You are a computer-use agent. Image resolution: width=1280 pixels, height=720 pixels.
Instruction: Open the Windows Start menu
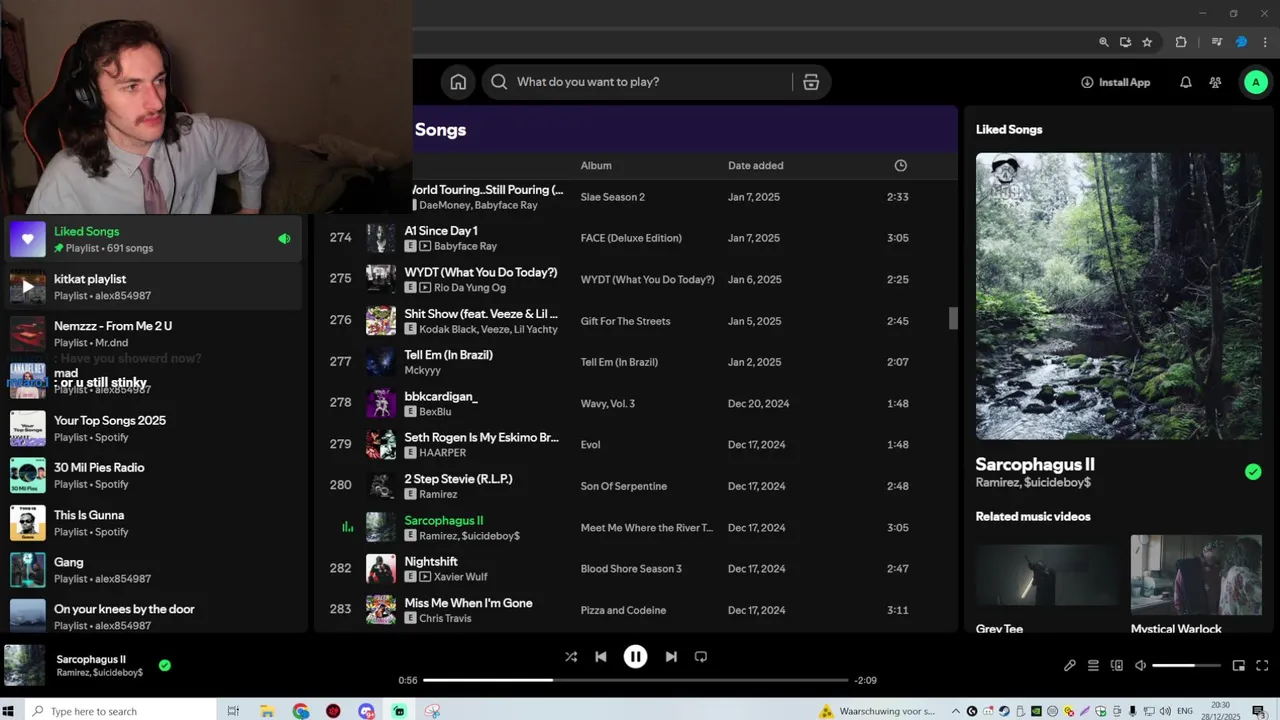9,711
